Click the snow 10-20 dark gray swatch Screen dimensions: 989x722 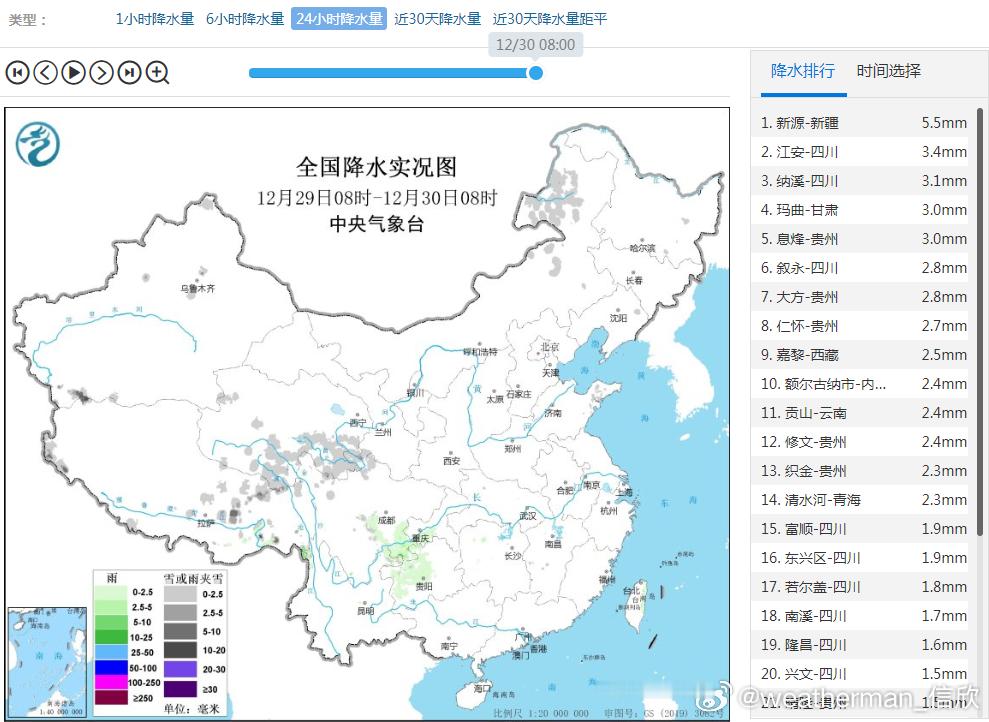[180, 650]
